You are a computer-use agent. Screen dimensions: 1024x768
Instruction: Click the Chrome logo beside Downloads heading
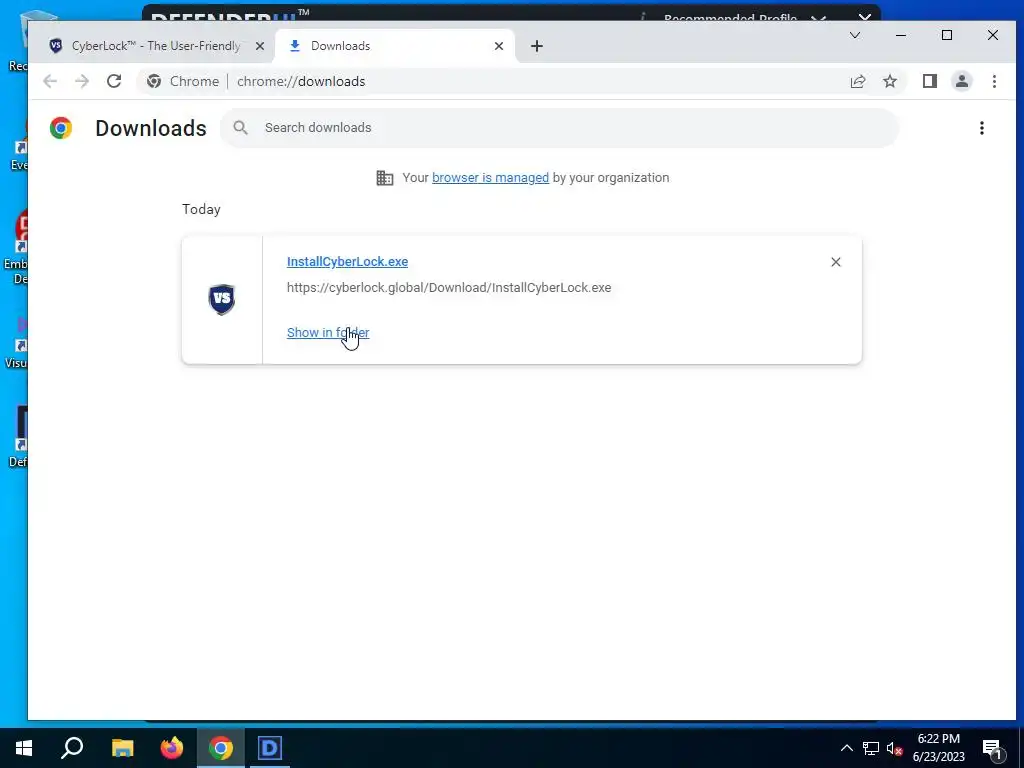pos(61,128)
